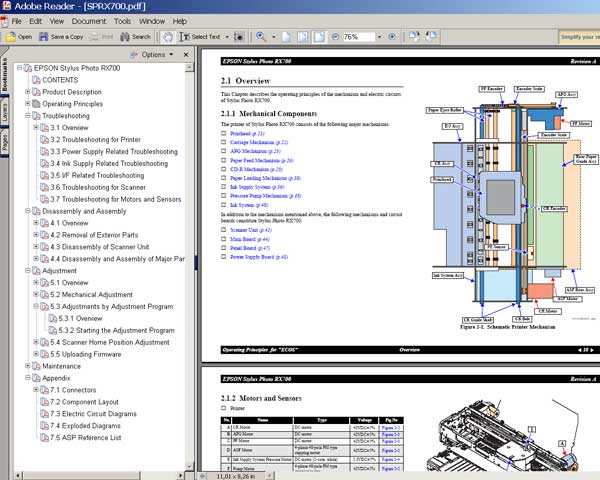Rotate the page counterclockwise

pyautogui.click(x=431, y=36)
